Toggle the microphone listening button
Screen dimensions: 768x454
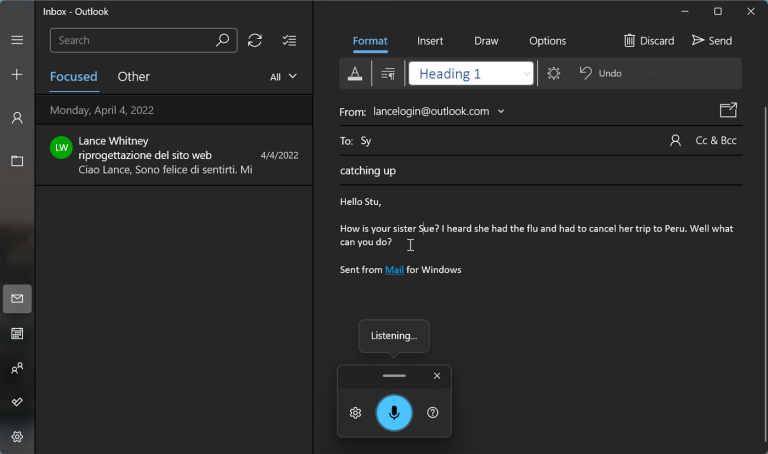pos(394,413)
